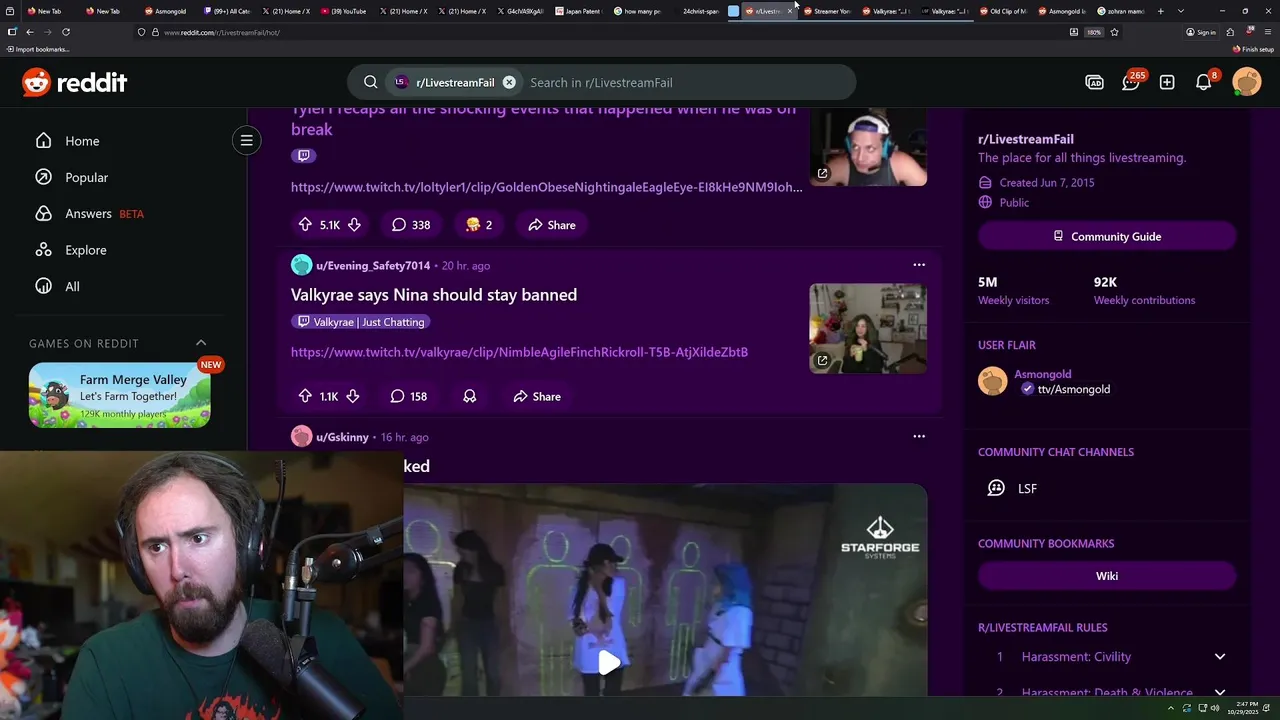The height and width of the screenshot is (720, 1280).
Task: Open the 338 comments on Tyler1 post
Action: coord(411,225)
